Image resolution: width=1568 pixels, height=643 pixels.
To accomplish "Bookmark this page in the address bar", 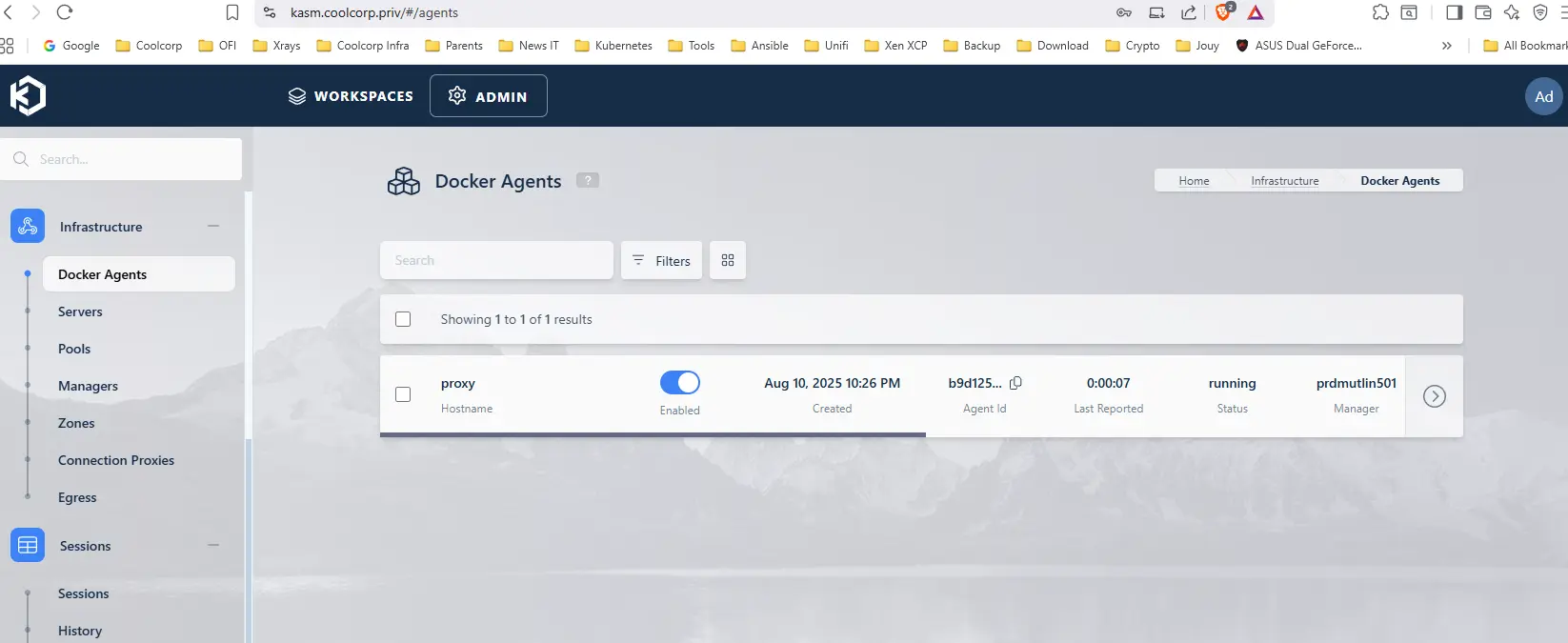I will (x=232, y=12).
